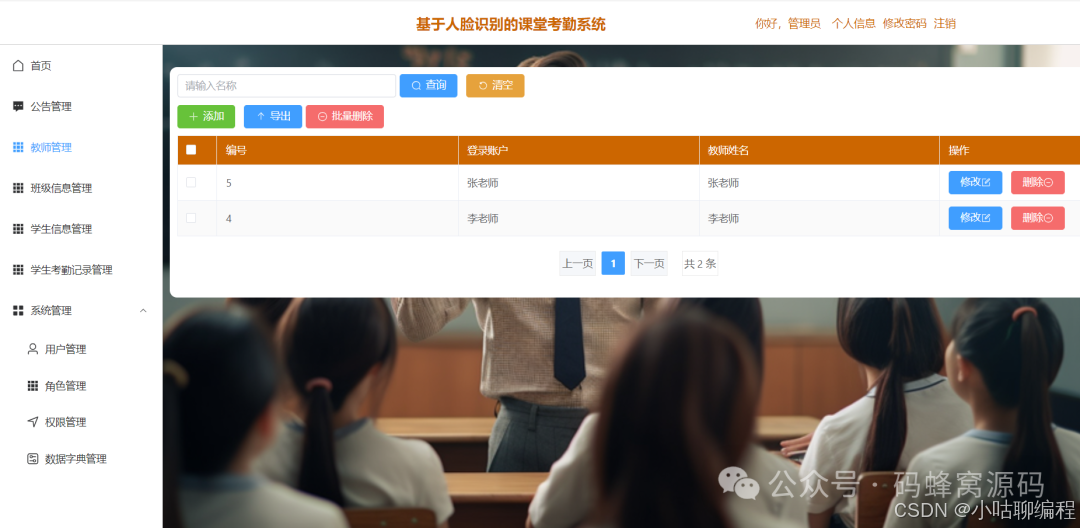This screenshot has width=1080, height=528.
Task: Click the person icon beside 用户管理
Action: click(32, 349)
